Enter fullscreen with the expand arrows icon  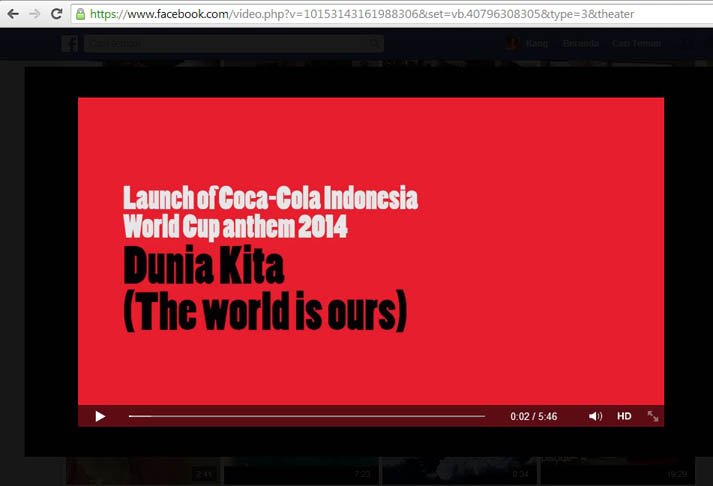653,416
